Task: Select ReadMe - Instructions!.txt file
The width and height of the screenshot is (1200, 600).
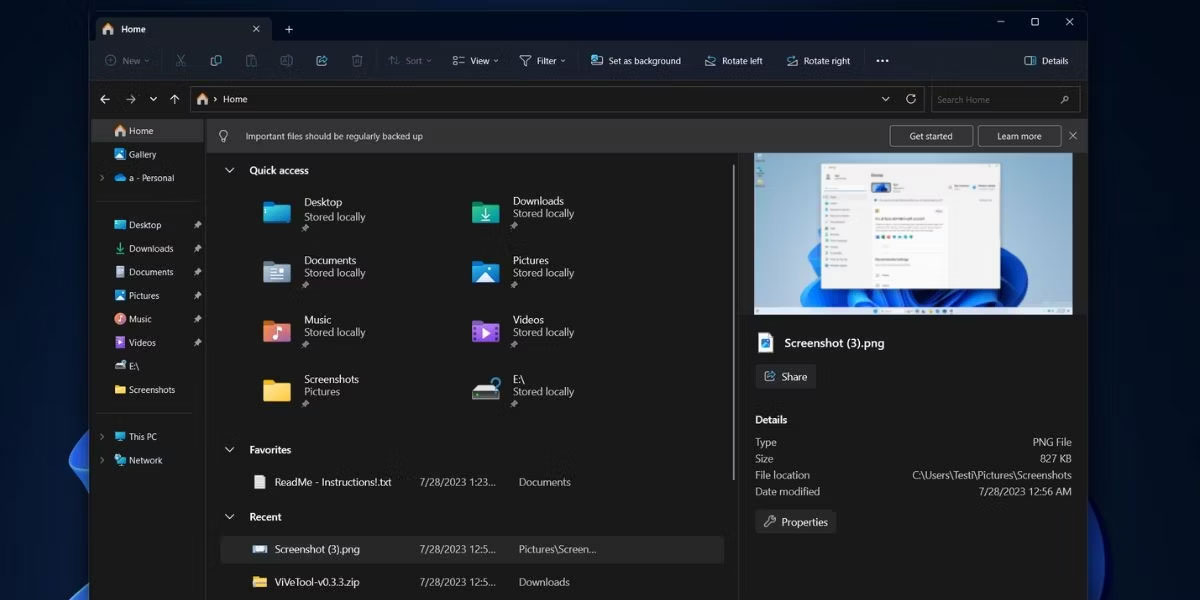Action: 472,482
